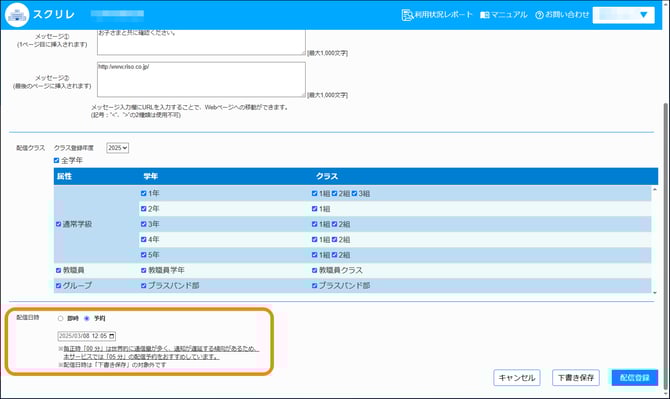Viewport: 670px width, 399px height.
Task: Click the スクリレ school logo icon
Action: coord(17,15)
